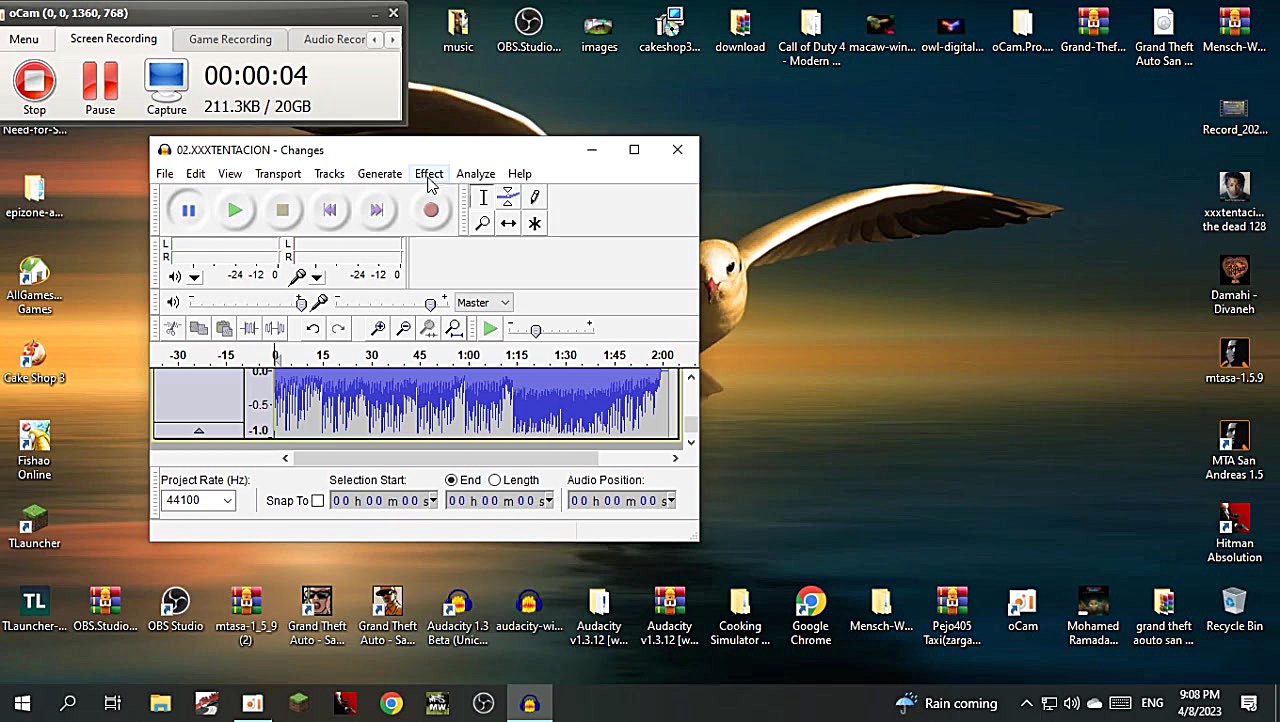Screen dimensions: 1280x722
Task: Select the Envelope tool
Action: click(508, 197)
